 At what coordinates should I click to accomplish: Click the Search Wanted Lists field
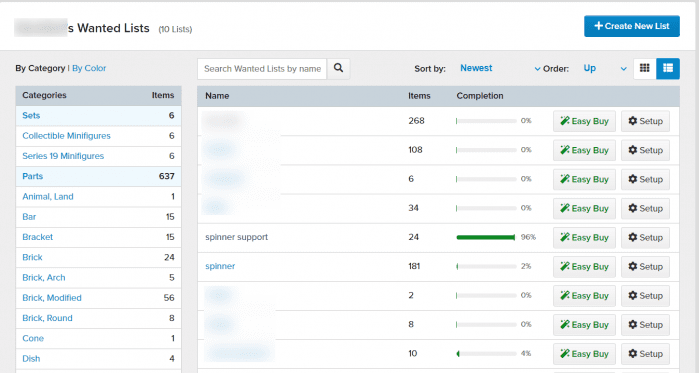262,69
